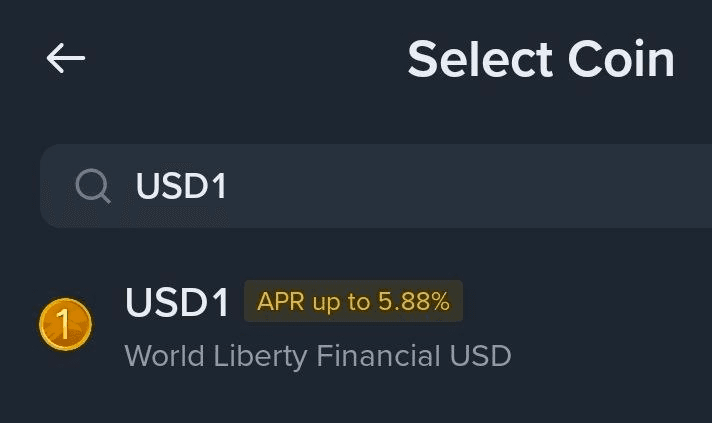Choose the World Liberty Financial USD coin
Screen dimensions: 712x423
click(x=317, y=355)
